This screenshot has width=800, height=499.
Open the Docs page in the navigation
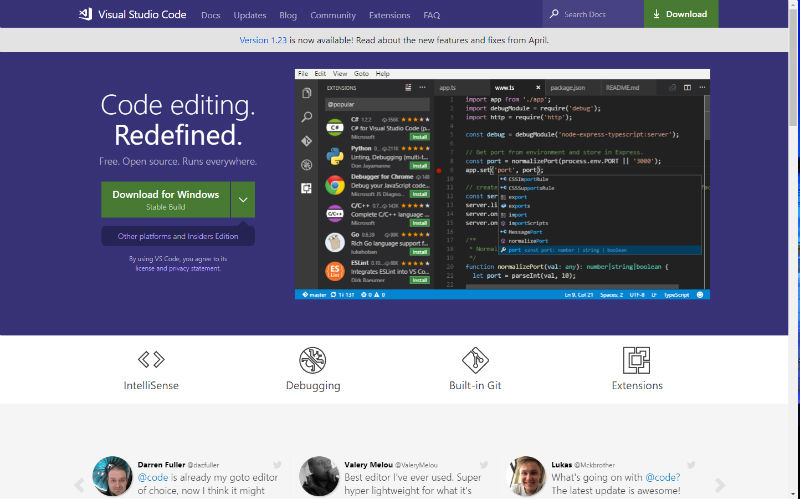click(x=211, y=15)
